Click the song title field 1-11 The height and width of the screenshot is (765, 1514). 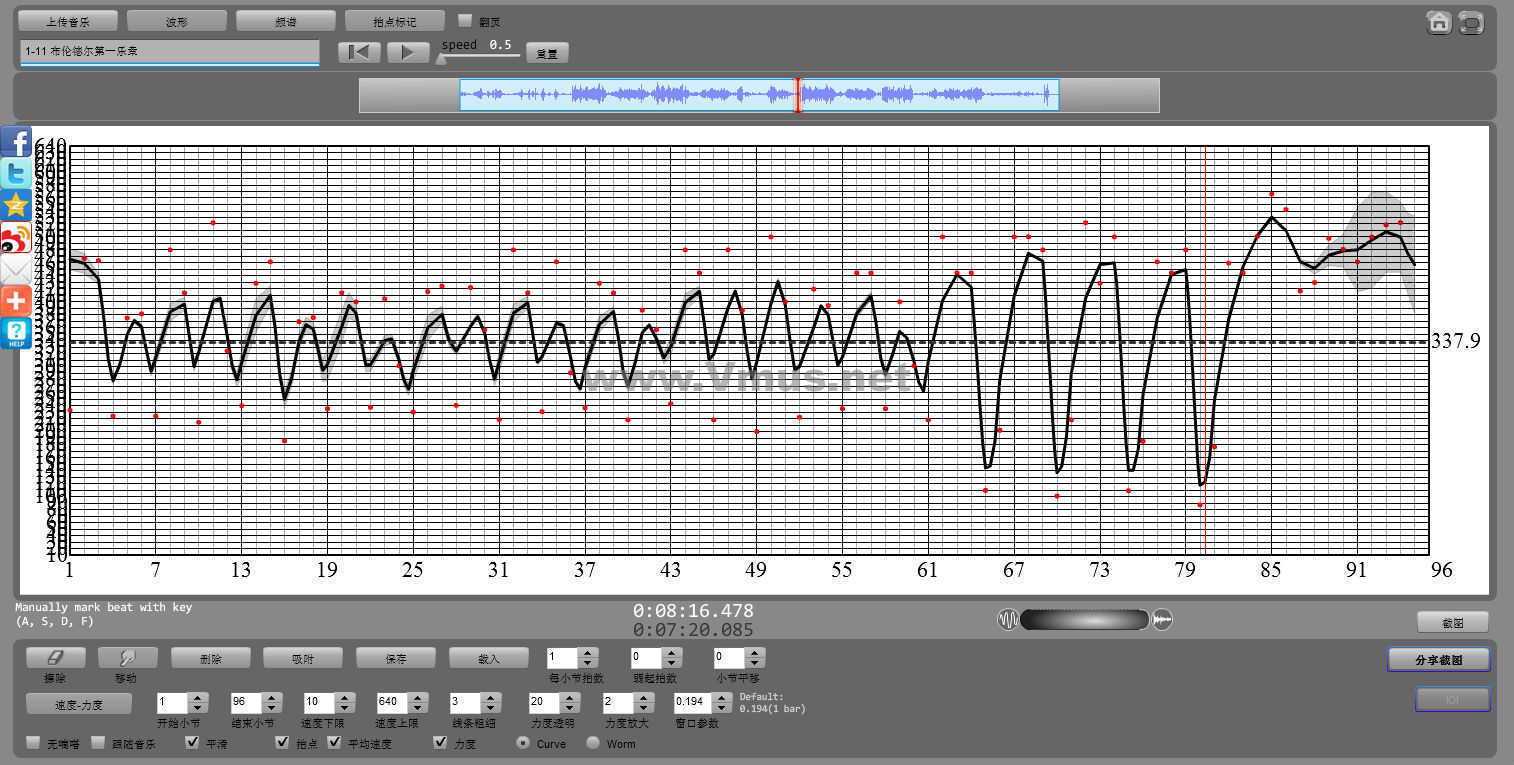coord(169,52)
